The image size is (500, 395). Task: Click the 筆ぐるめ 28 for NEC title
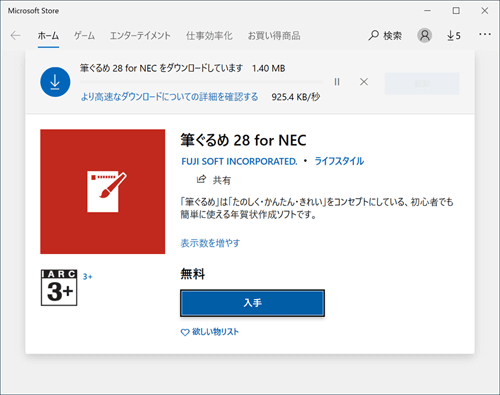[x=243, y=140]
